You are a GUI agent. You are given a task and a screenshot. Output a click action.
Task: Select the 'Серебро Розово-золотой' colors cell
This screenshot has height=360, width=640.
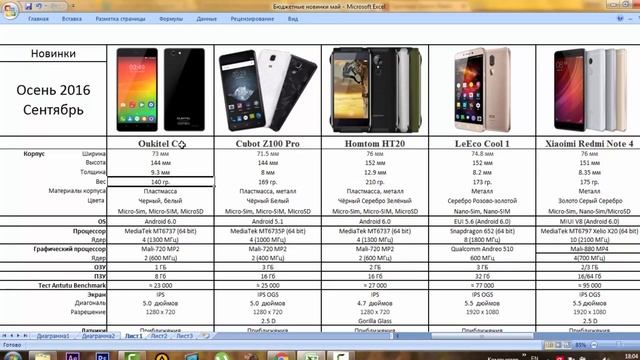(482, 201)
